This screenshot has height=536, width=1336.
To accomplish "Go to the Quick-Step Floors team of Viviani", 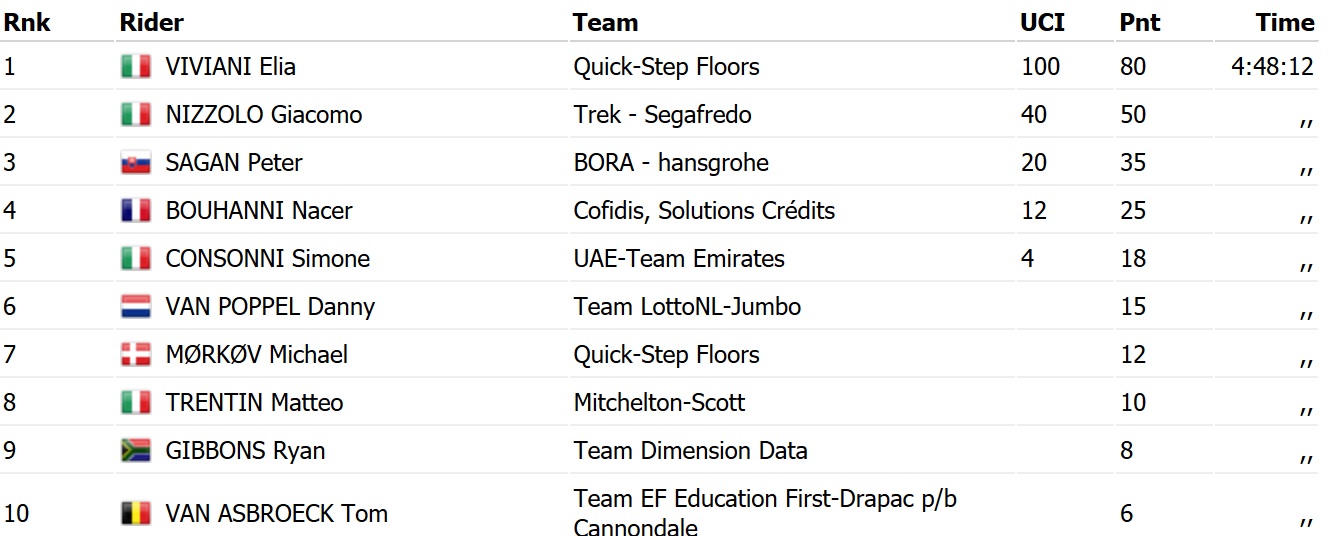I will click(x=666, y=67).
